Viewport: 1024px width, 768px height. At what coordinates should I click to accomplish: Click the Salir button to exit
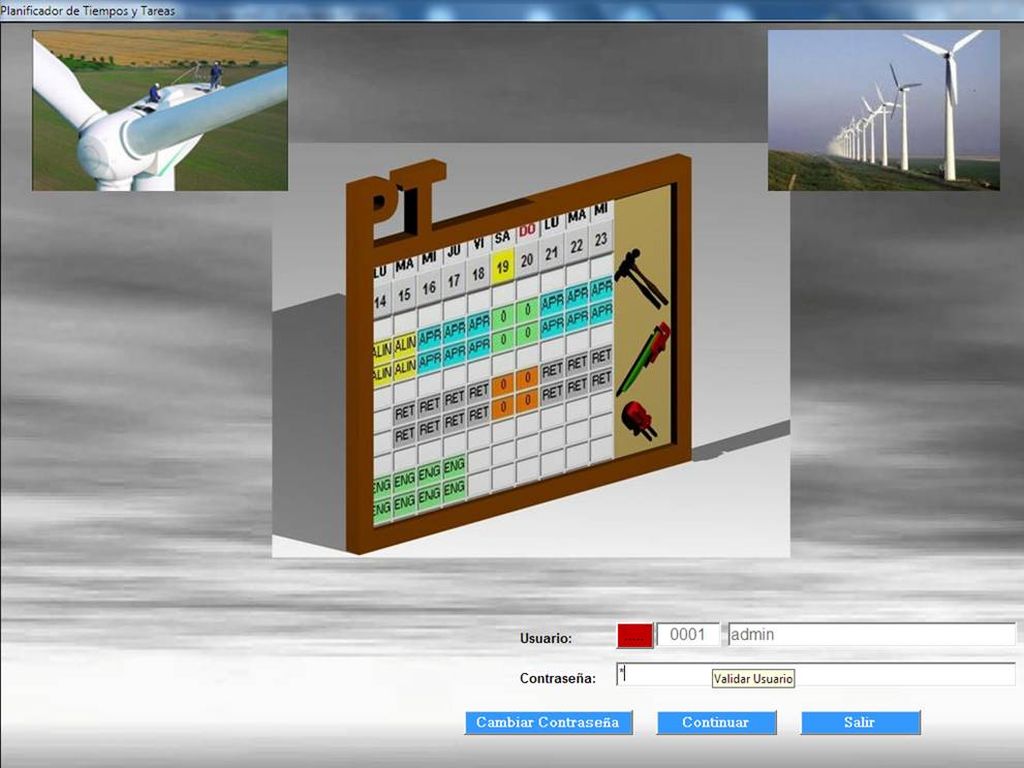coord(860,722)
